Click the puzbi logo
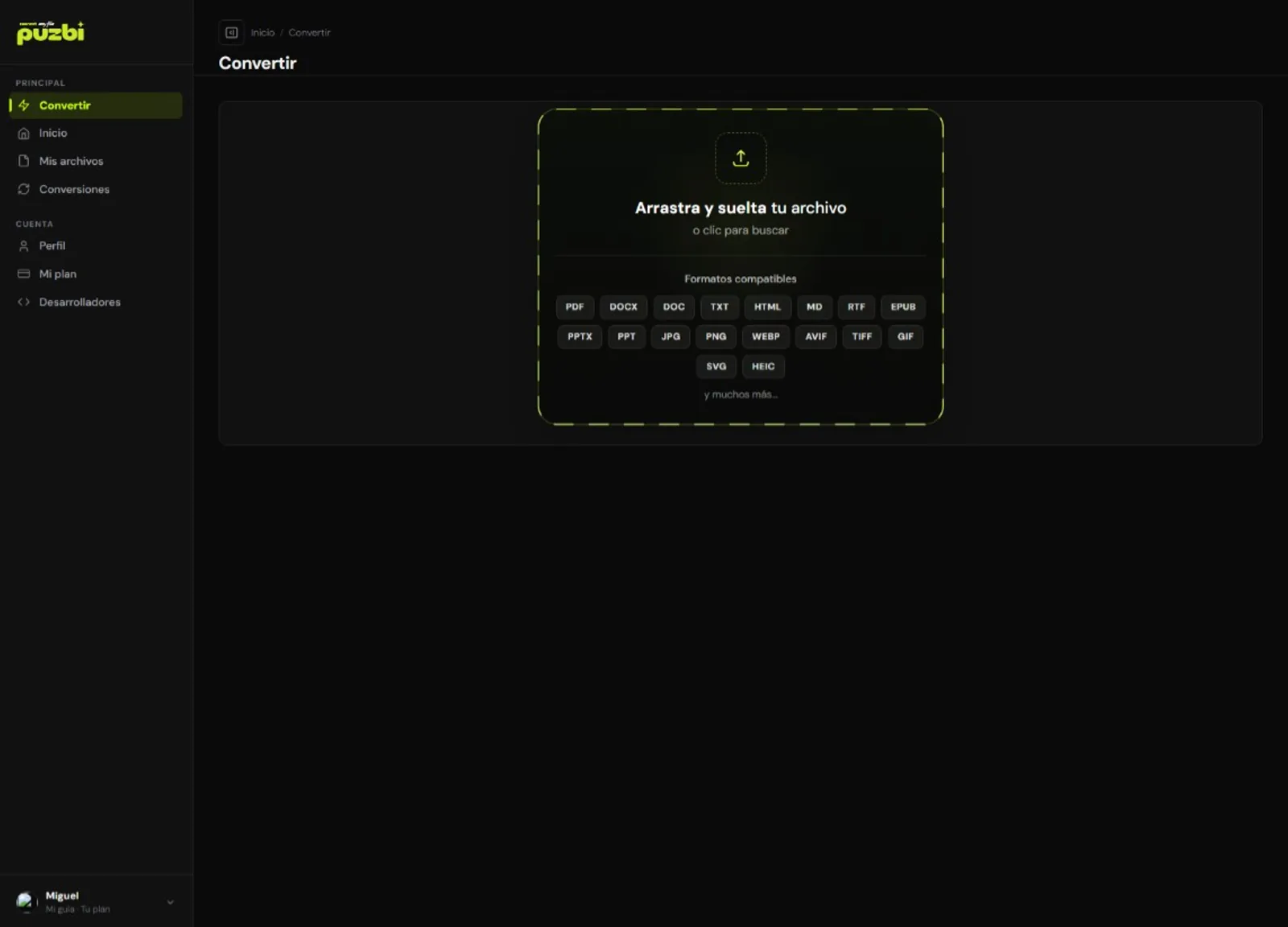1288x927 pixels. pos(50,32)
